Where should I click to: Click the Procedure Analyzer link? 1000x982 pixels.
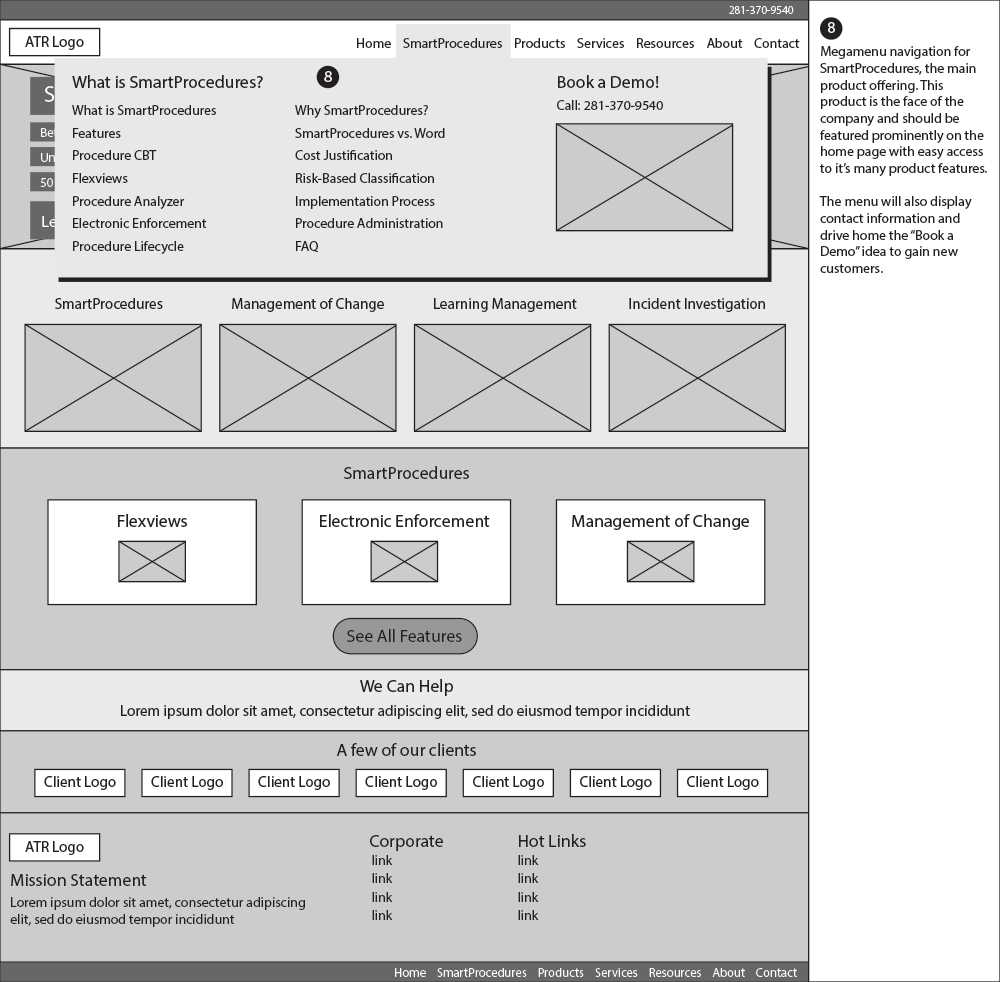pos(127,200)
